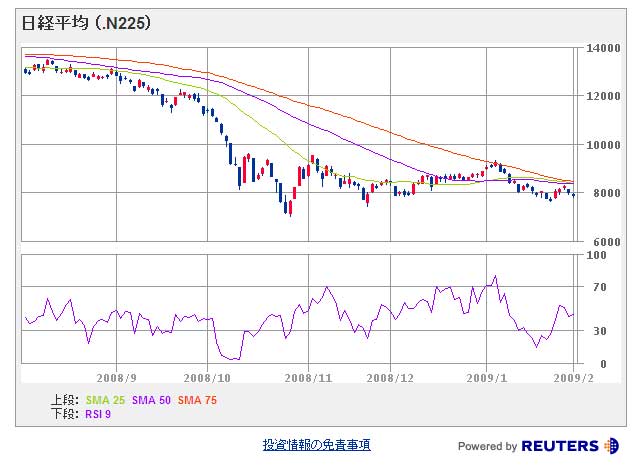Click the Powered by text
This screenshot has width=641, height=468.
(x=487, y=446)
